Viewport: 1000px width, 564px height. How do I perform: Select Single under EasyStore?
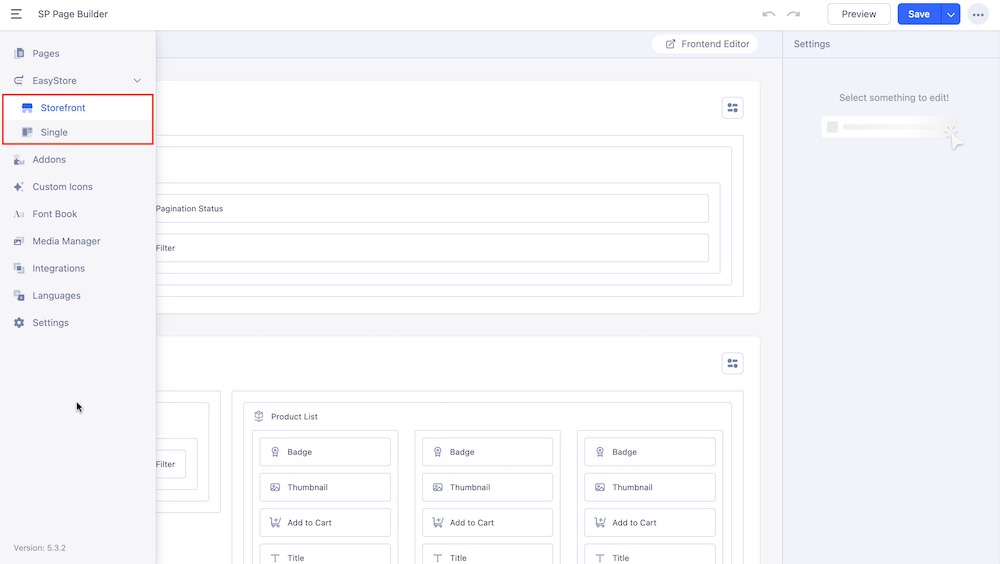click(54, 132)
